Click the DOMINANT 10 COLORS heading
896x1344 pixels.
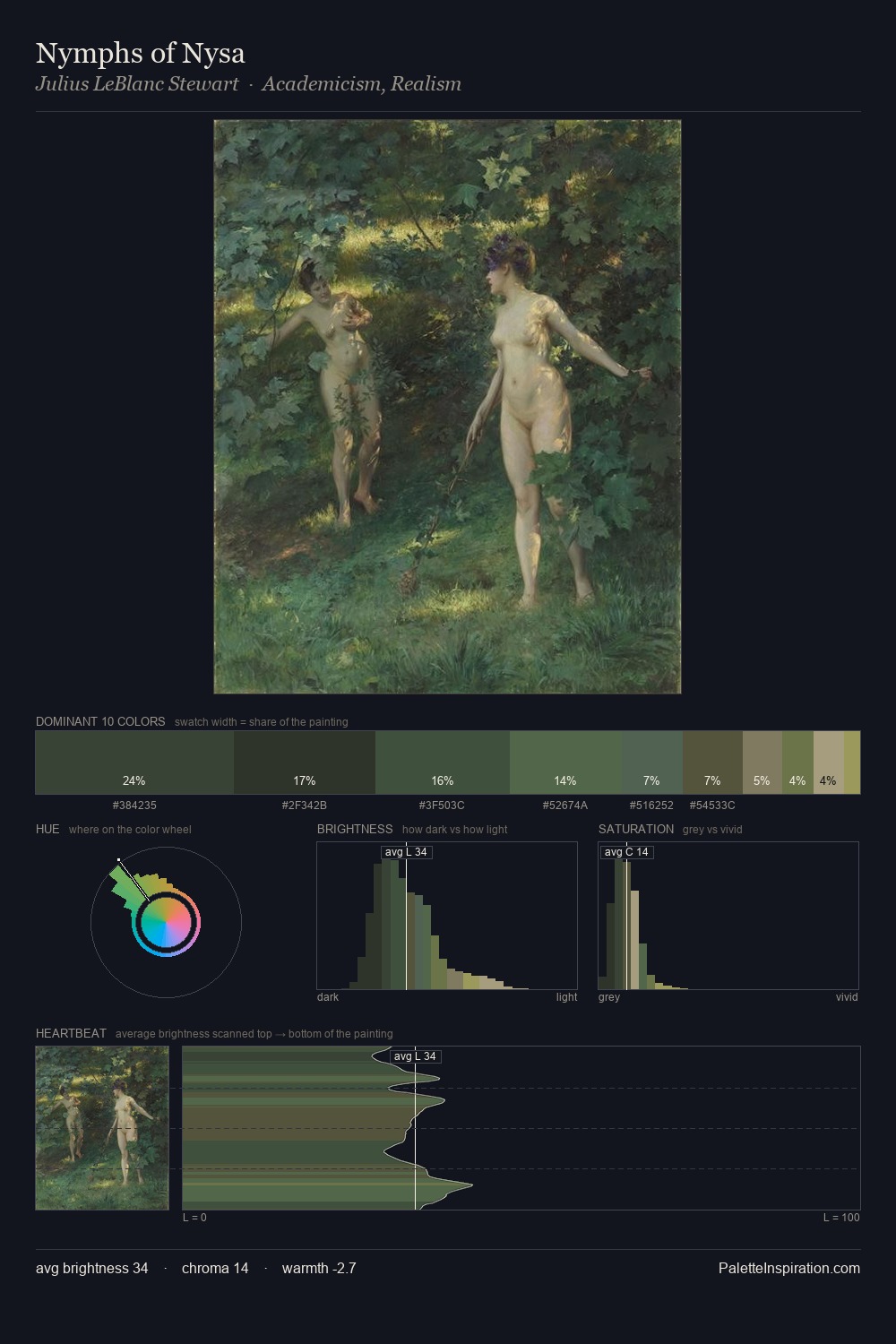[x=100, y=721]
